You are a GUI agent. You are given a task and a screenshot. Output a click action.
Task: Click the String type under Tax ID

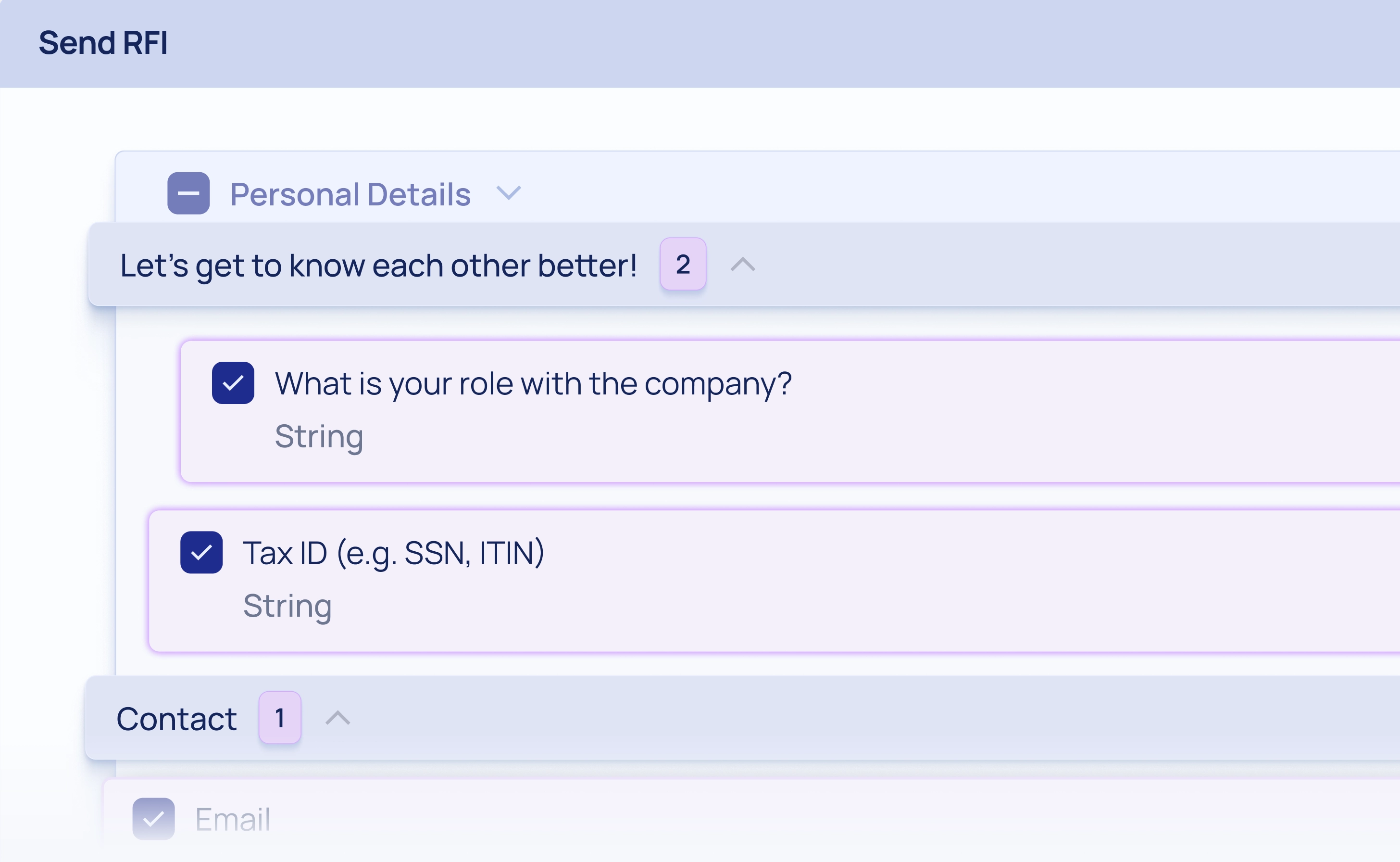pyautogui.click(x=287, y=606)
